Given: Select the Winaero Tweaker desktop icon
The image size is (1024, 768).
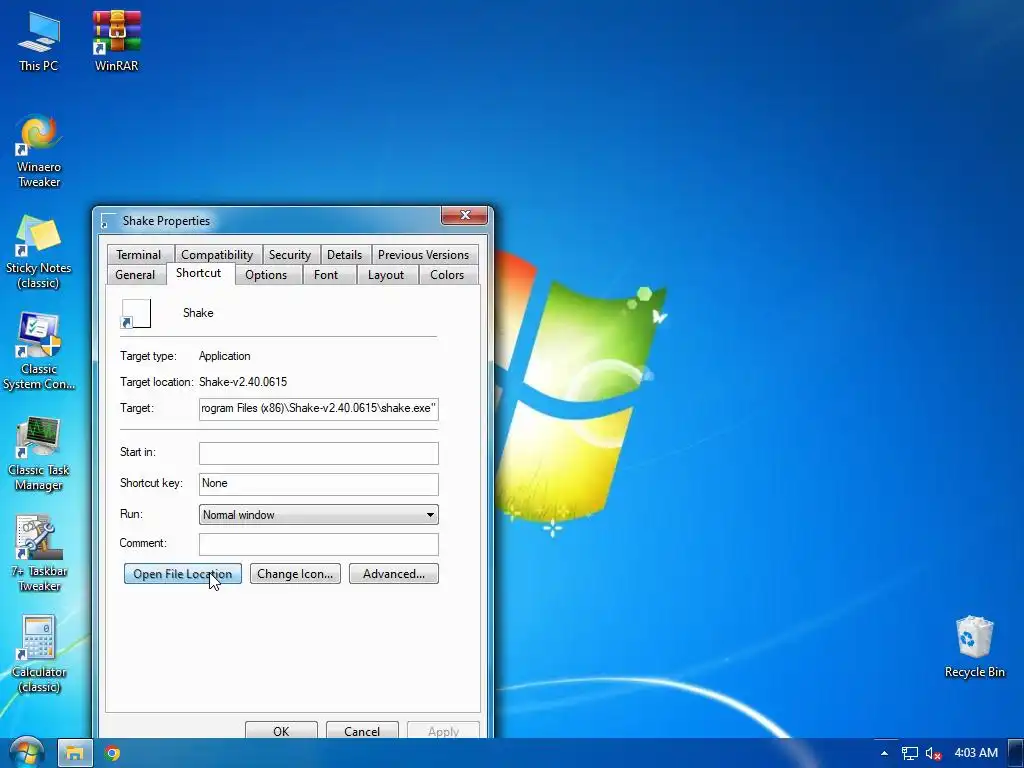Looking at the screenshot, I should [x=39, y=152].
